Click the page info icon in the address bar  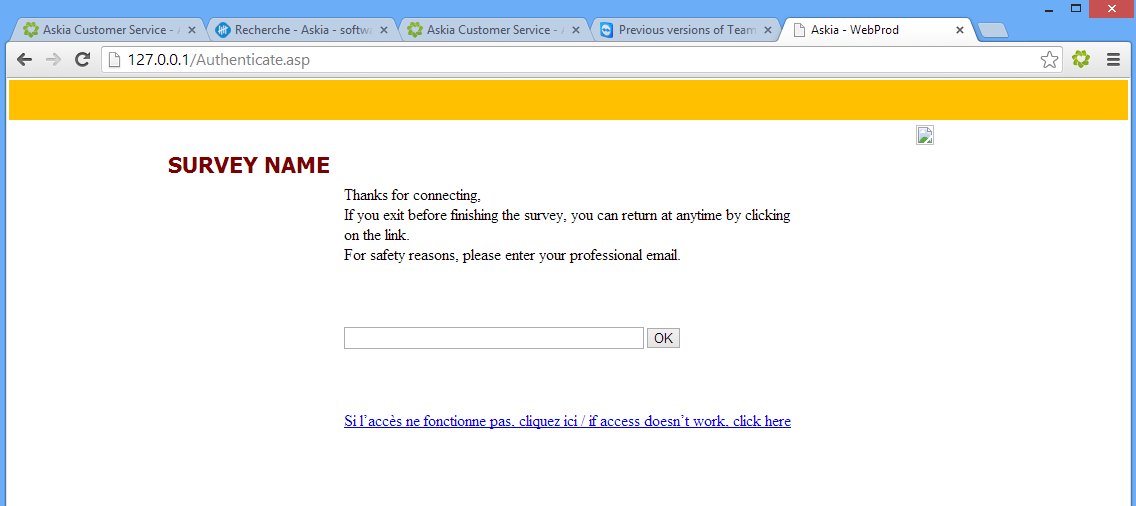(114, 60)
